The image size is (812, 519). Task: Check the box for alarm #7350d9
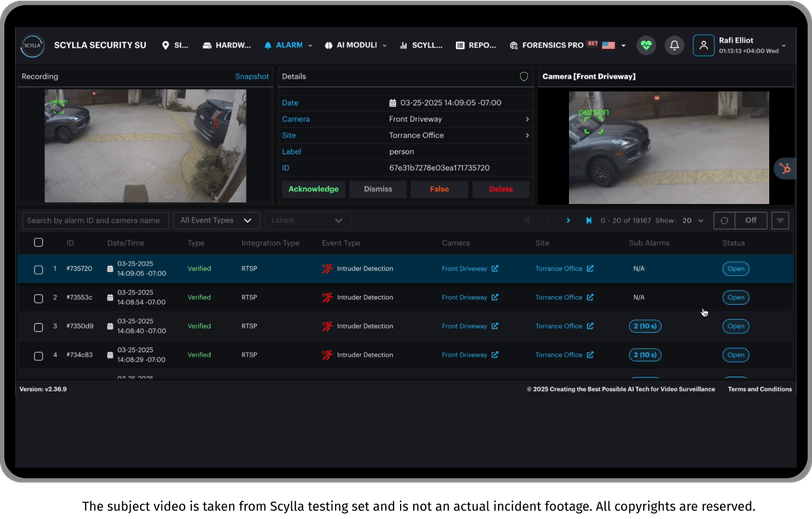(x=38, y=327)
